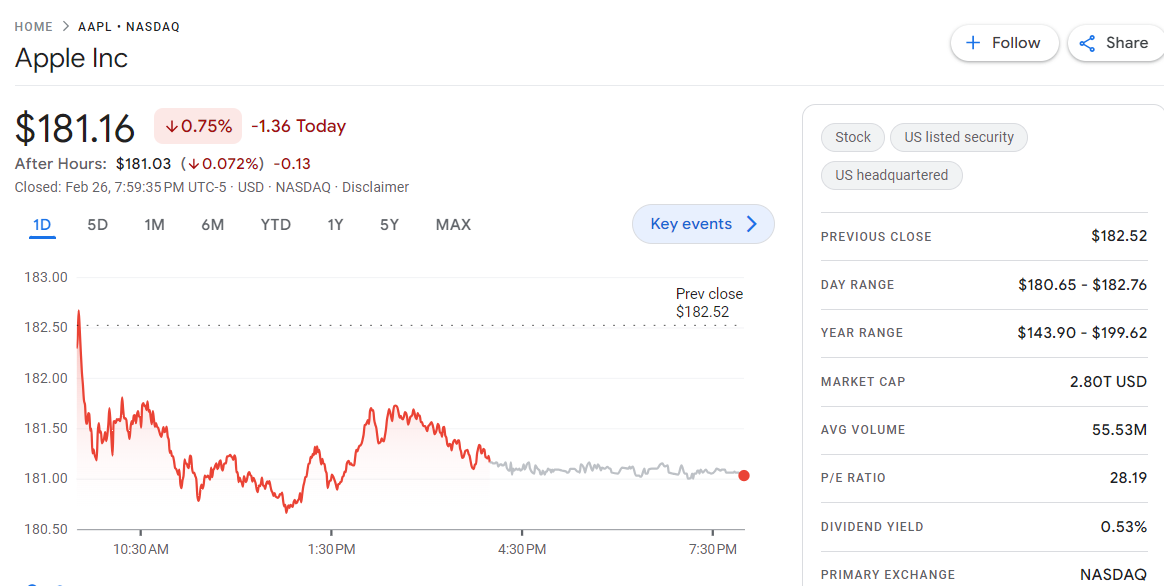Click the Apple Inc heading
1164x586 pixels.
pyautogui.click(x=71, y=58)
